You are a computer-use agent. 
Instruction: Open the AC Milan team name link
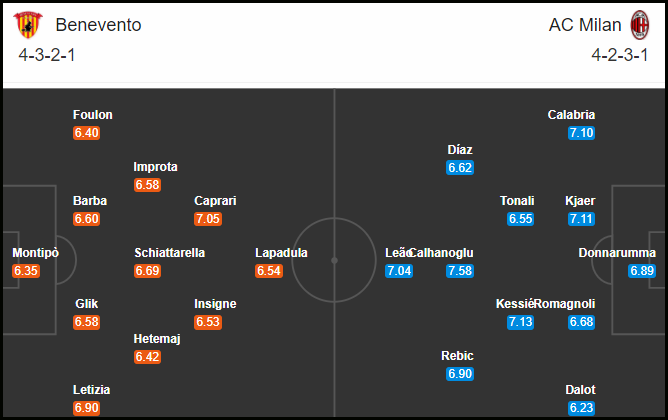pyautogui.click(x=585, y=25)
